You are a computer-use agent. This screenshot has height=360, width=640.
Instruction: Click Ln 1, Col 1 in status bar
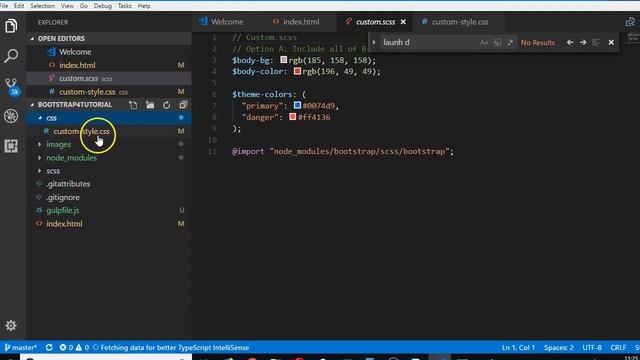click(518, 347)
